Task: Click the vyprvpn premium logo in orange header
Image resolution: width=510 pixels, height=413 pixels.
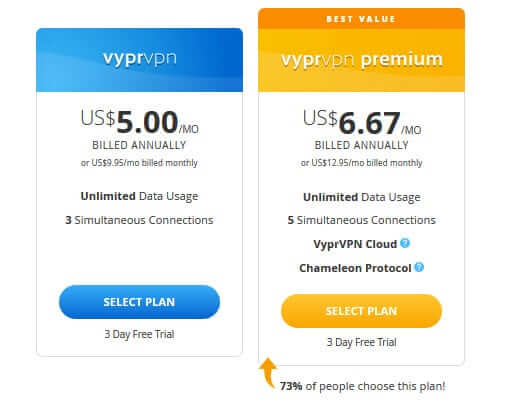Action: [362, 60]
